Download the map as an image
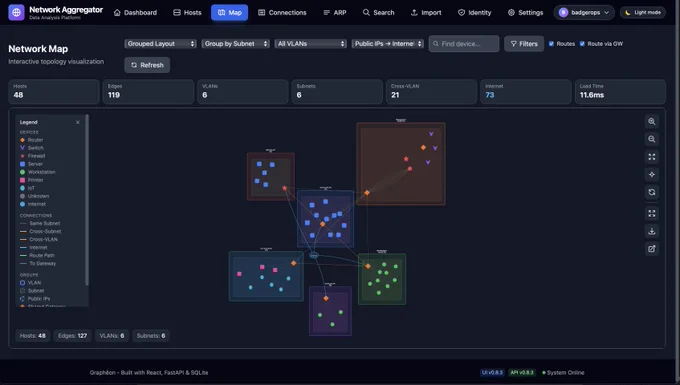This screenshot has width=680, height=385. (x=651, y=231)
